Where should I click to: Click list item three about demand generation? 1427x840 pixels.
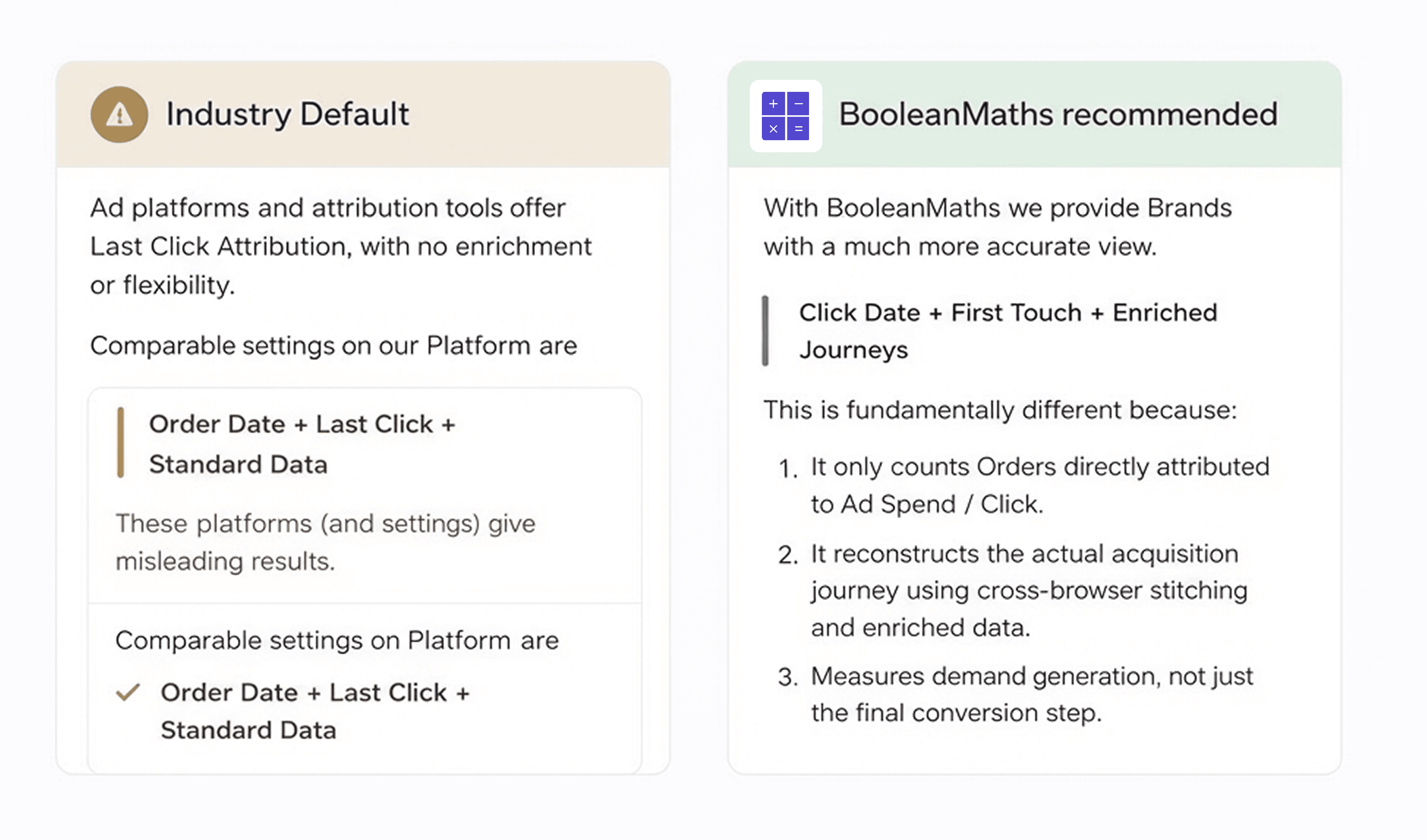(x=1031, y=694)
